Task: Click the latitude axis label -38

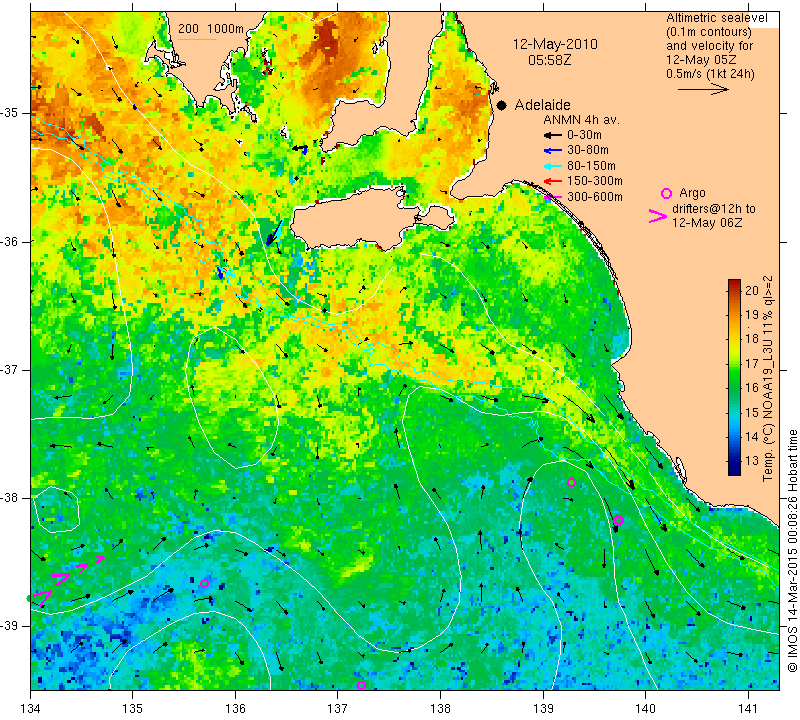Action: tap(9, 498)
